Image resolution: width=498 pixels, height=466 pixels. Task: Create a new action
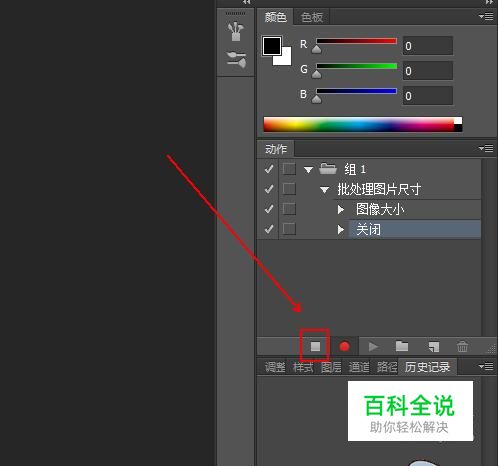pyautogui.click(x=434, y=347)
